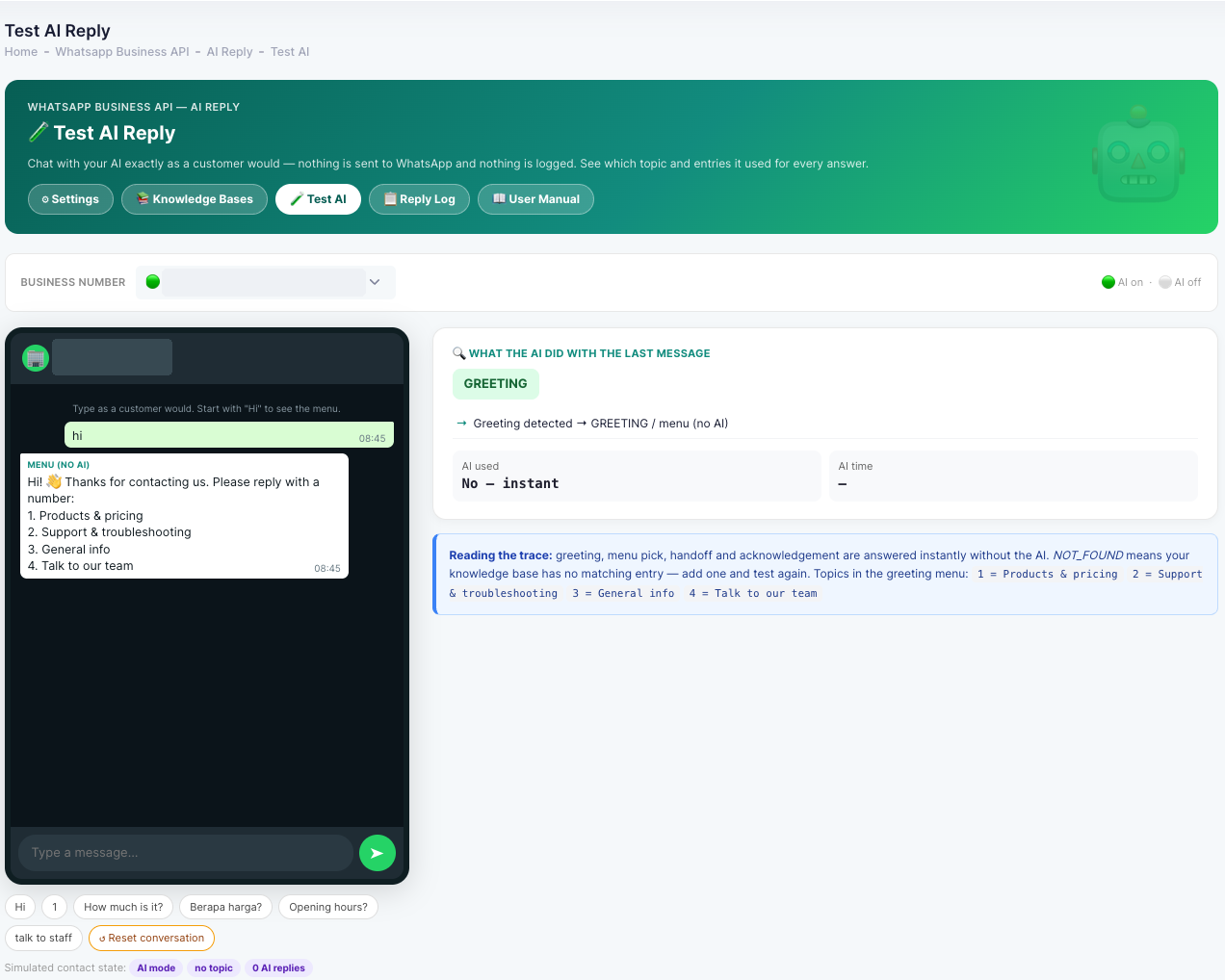The height and width of the screenshot is (980, 1225).
Task: Click '4 = Talk to our team' code text
Action: click(x=753, y=594)
